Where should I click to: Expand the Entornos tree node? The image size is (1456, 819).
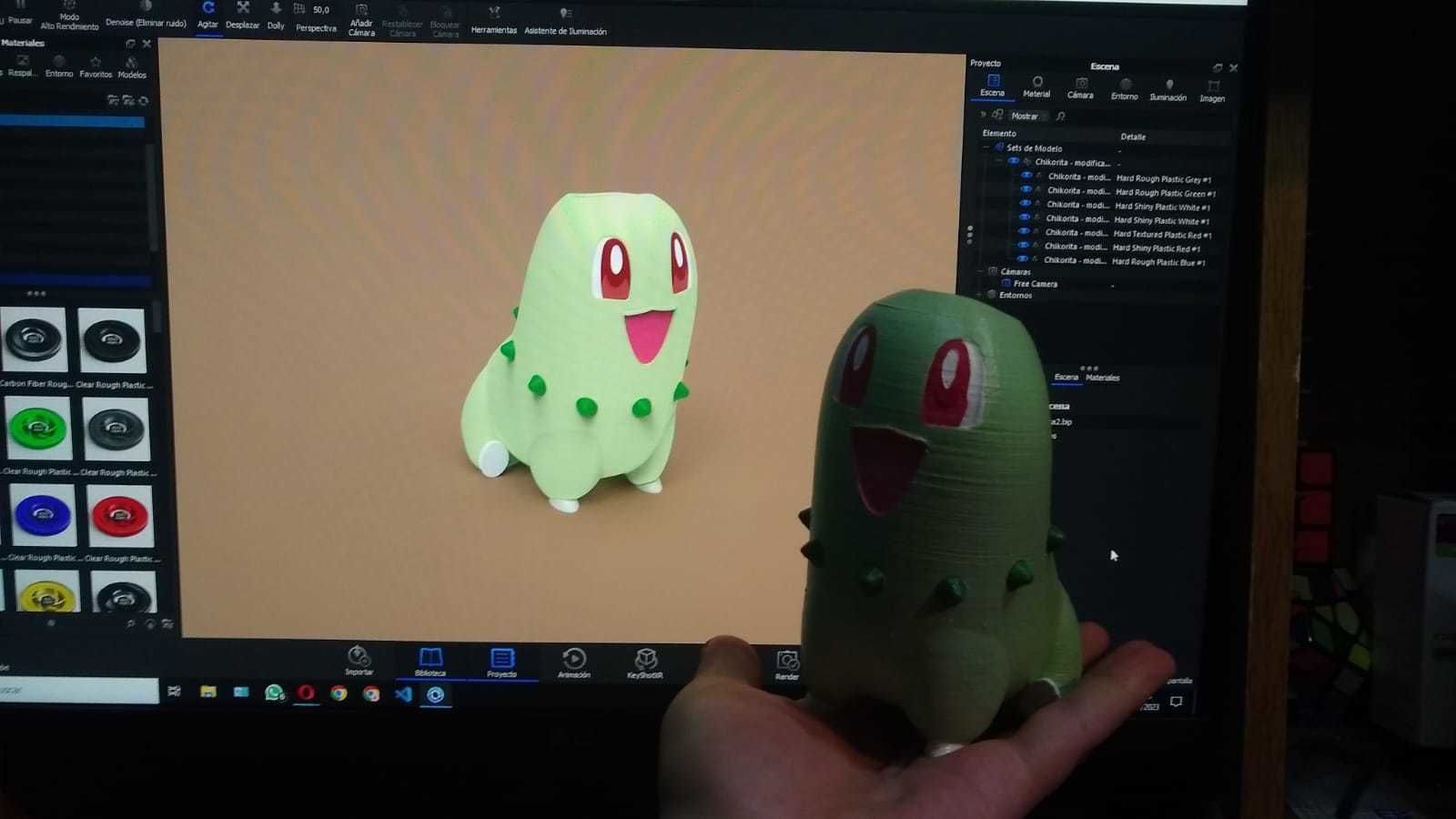(979, 295)
